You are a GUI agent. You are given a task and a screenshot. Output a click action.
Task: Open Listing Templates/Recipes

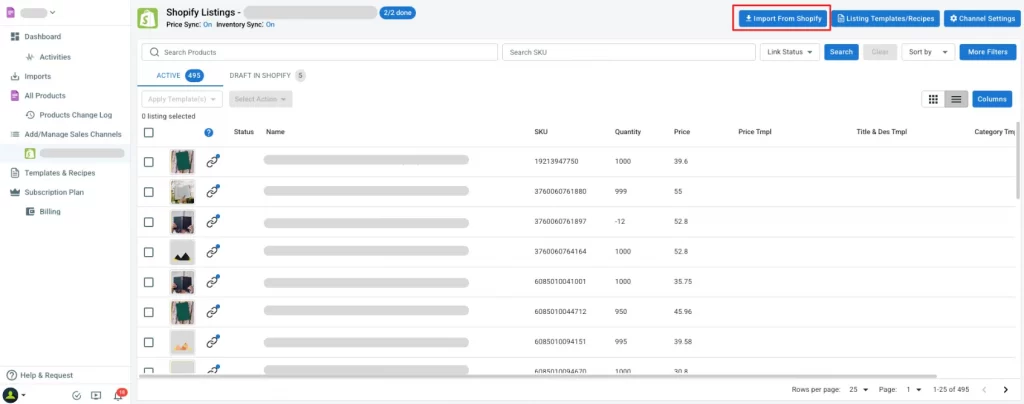tap(887, 18)
